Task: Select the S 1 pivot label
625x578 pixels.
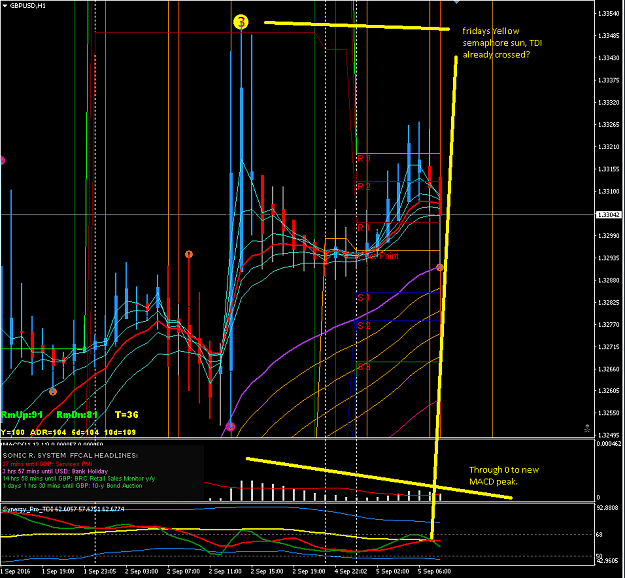Action: 364,297
